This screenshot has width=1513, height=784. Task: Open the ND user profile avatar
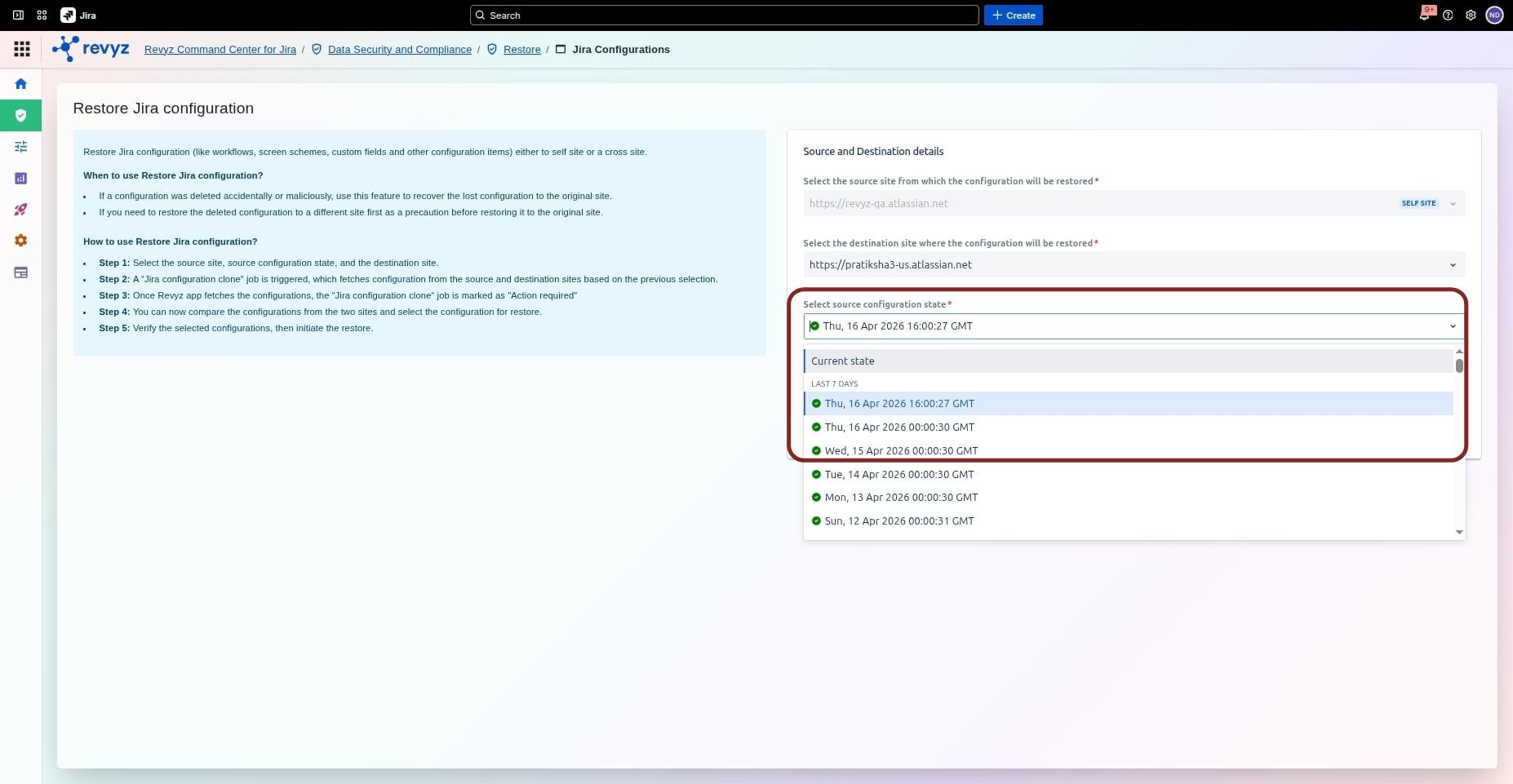pos(1494,15)
